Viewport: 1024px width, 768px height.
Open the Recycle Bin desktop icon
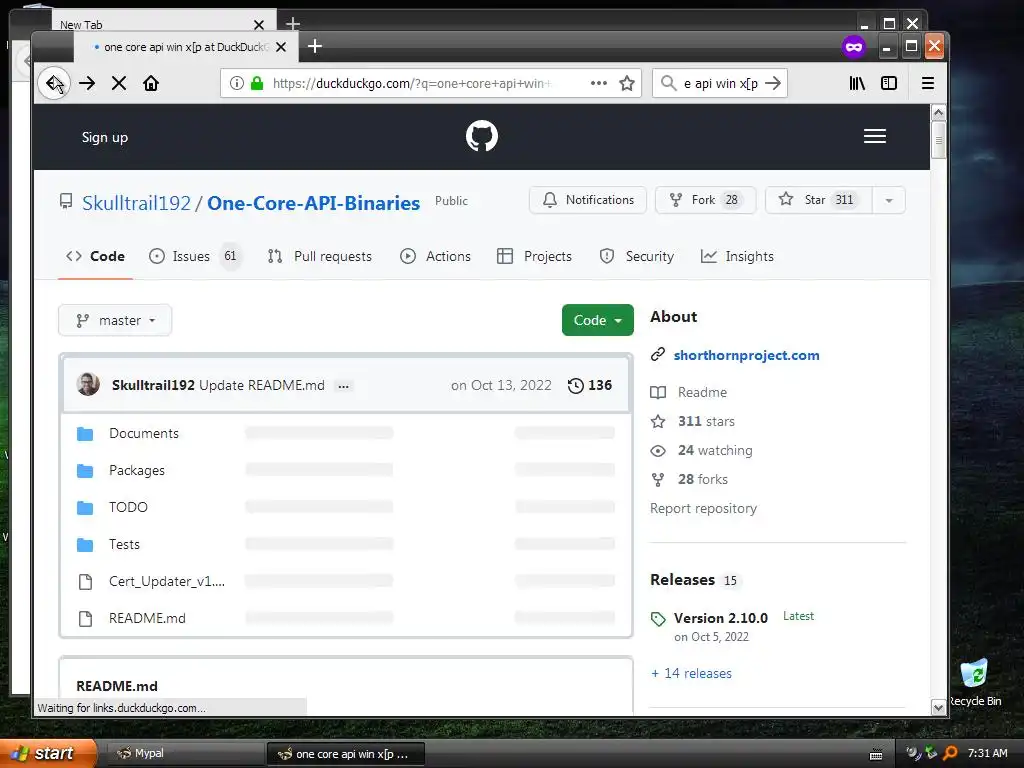(974, 682)
